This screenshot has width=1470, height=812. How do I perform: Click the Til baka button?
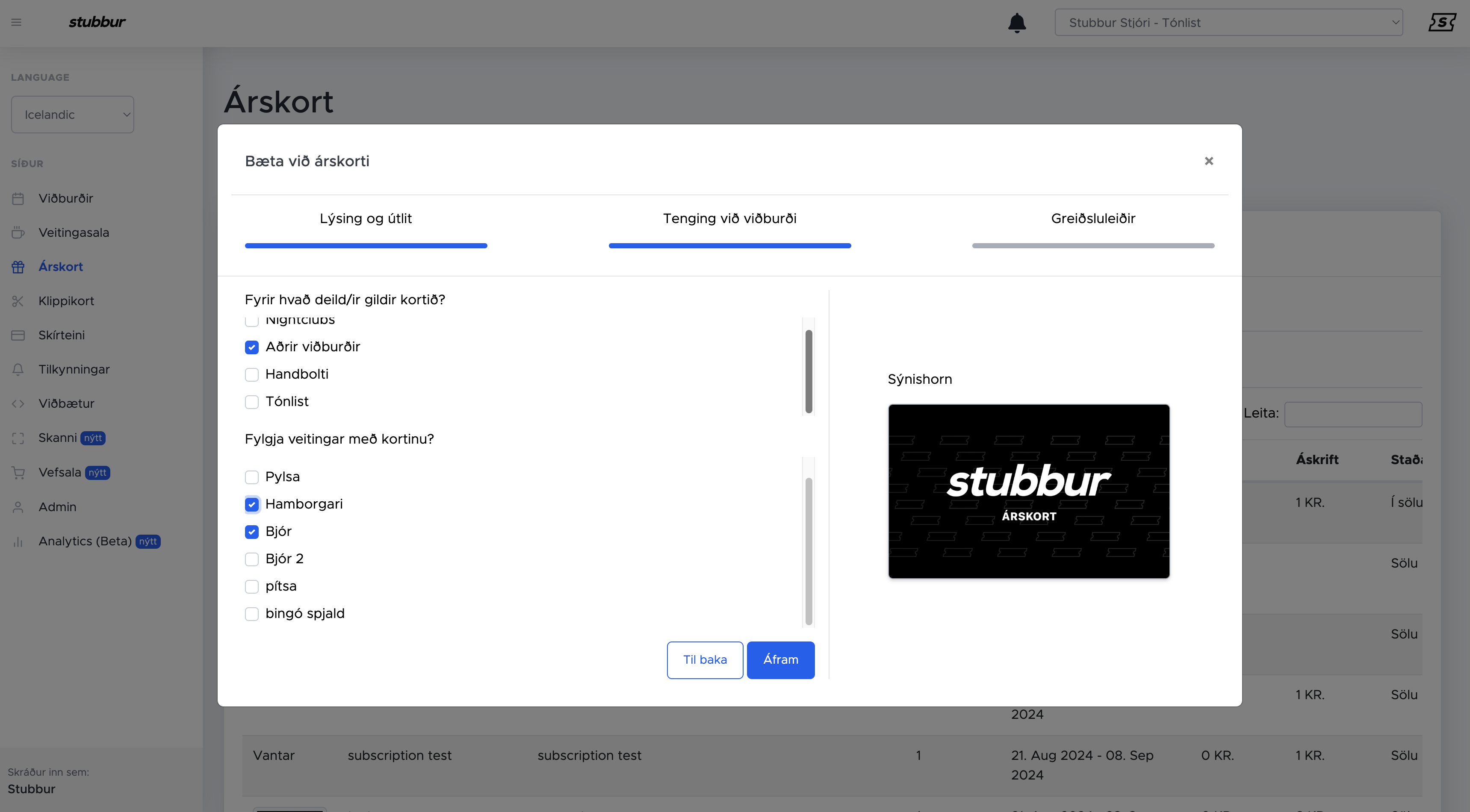705,660
